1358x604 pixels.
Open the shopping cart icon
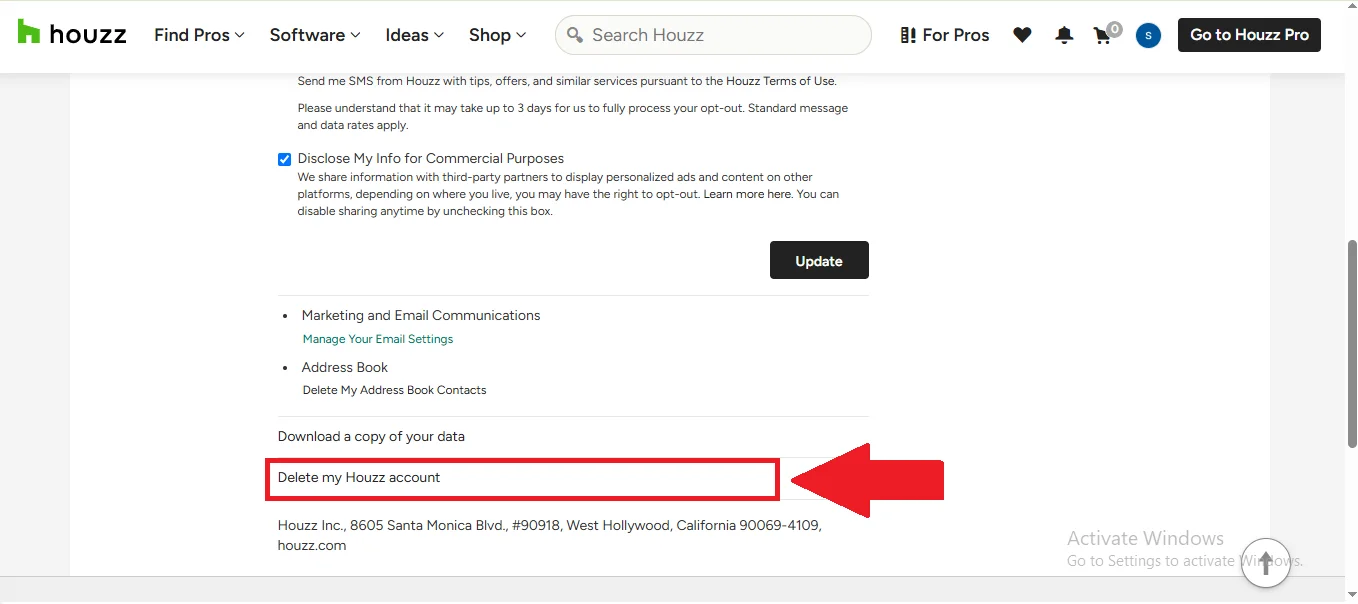point(1103,36)
